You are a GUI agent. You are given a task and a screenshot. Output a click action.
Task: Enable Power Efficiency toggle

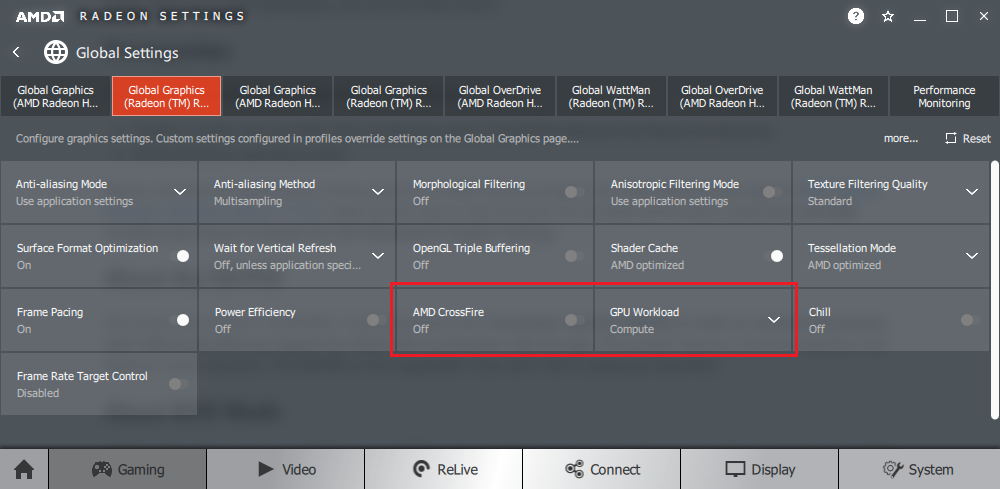(x=376, y=320)
